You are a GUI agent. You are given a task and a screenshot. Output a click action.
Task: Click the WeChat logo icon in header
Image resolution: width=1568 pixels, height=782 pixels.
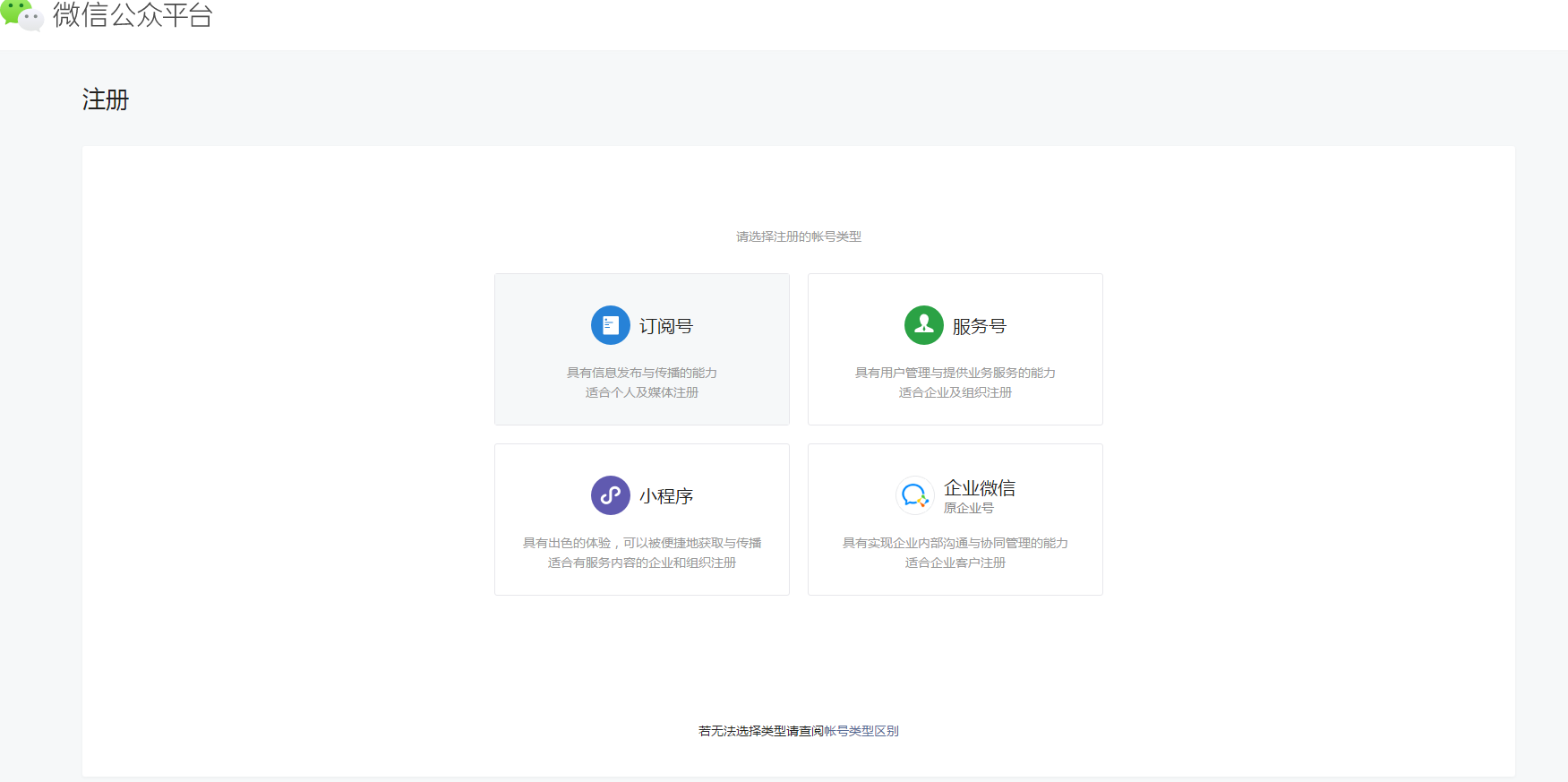coord(21,14)
